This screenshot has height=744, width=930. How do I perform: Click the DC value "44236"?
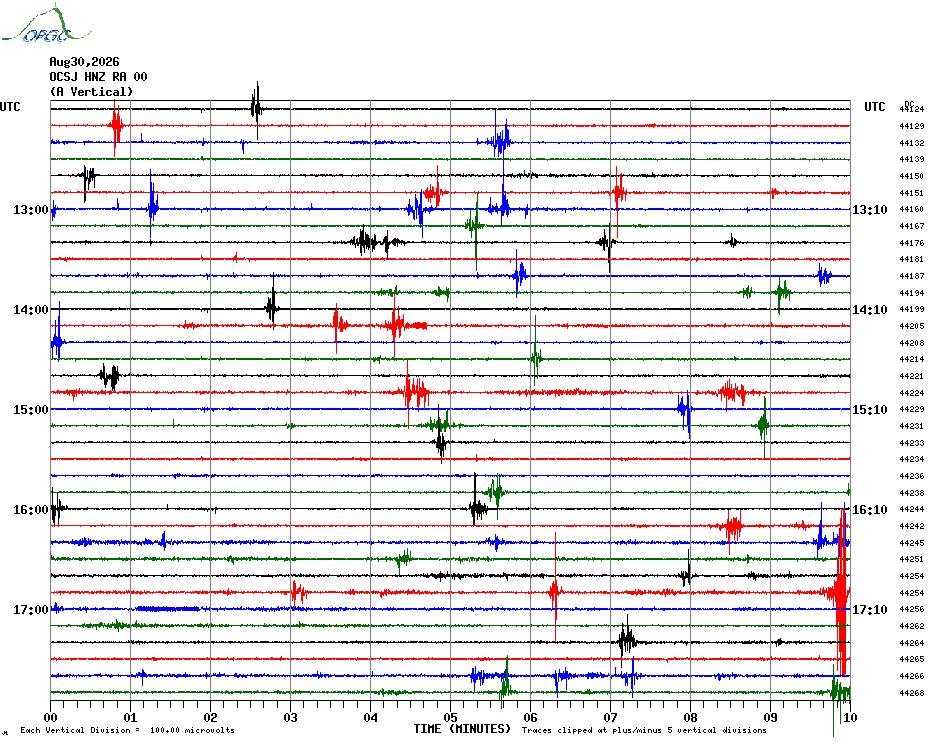tap(912, 476)
